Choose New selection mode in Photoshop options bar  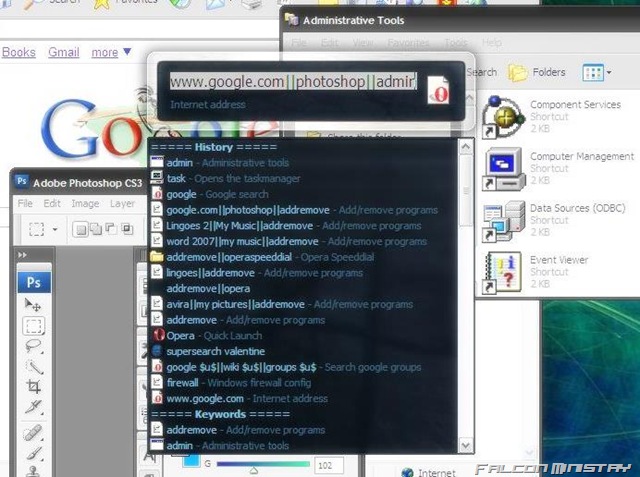coord(81,229)
